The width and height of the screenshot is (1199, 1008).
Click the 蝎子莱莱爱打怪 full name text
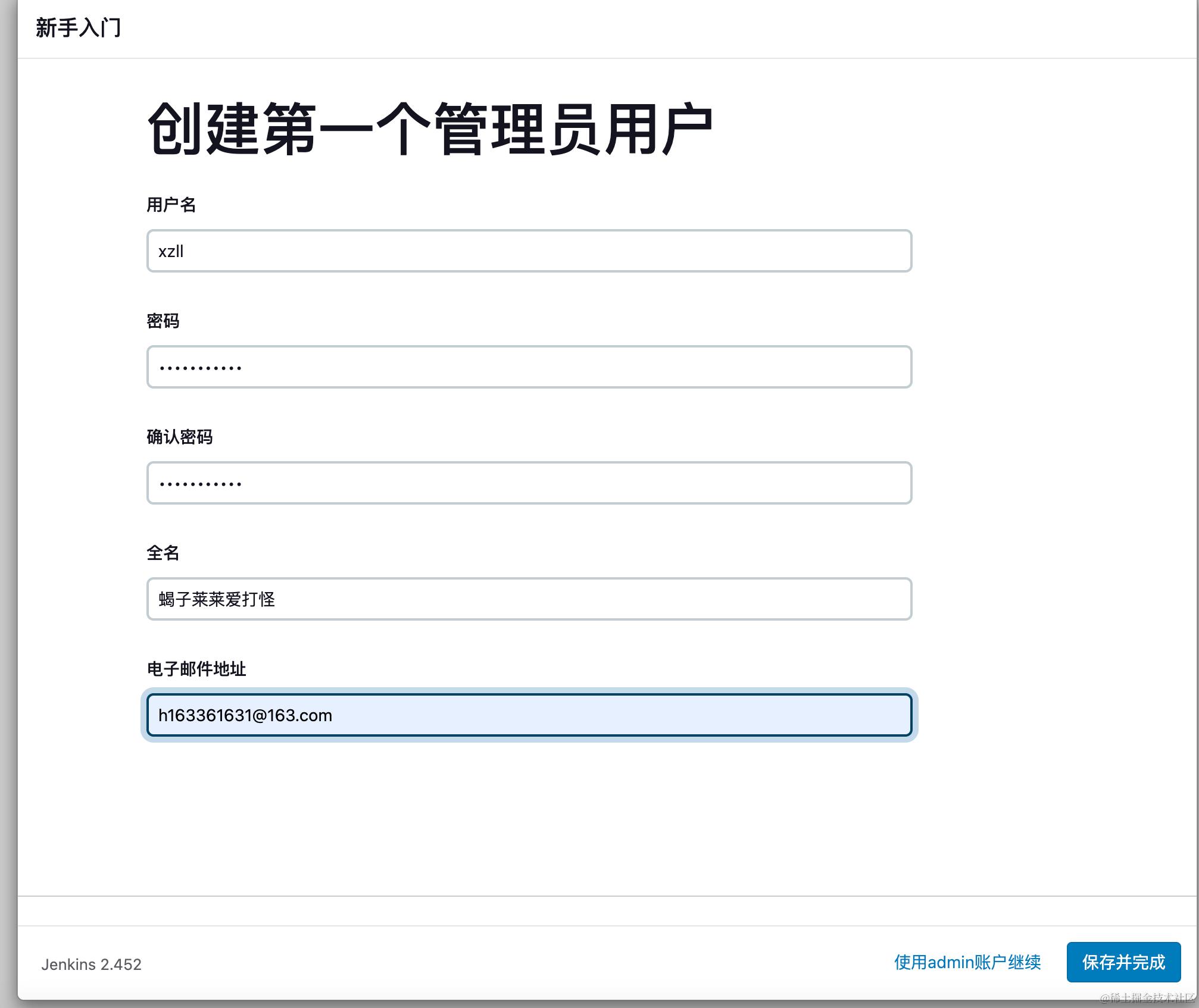pyautogui.click(x=217, y=599)
